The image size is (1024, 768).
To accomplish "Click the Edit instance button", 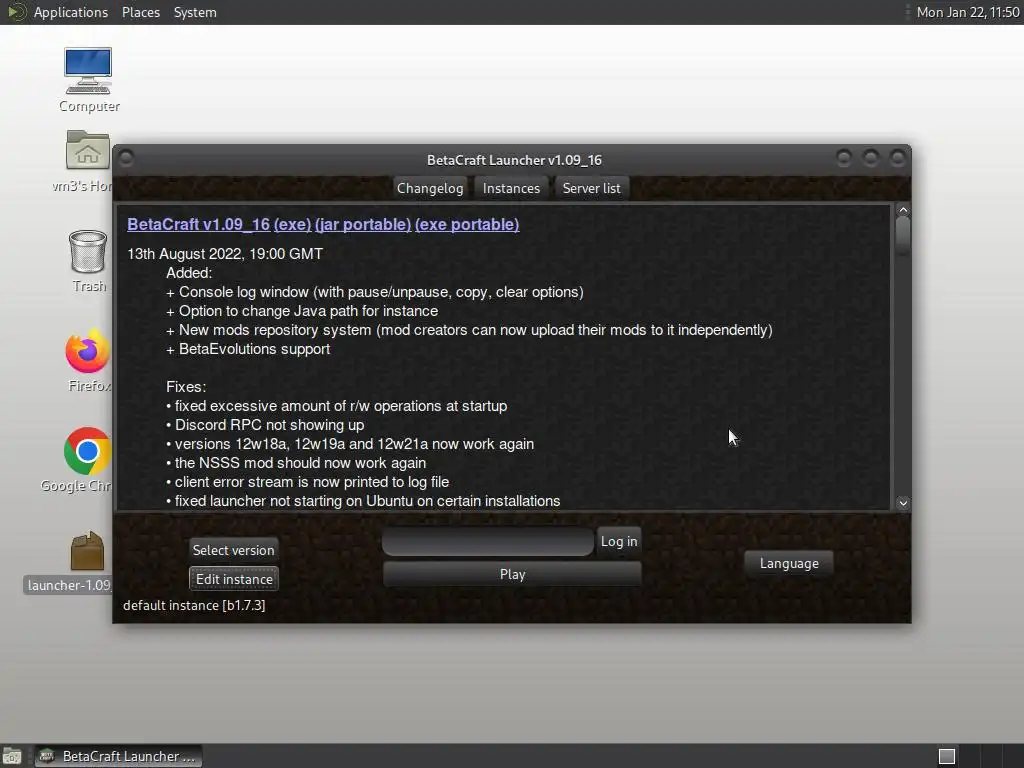I will pyautogui.click(x=234, y=579).
